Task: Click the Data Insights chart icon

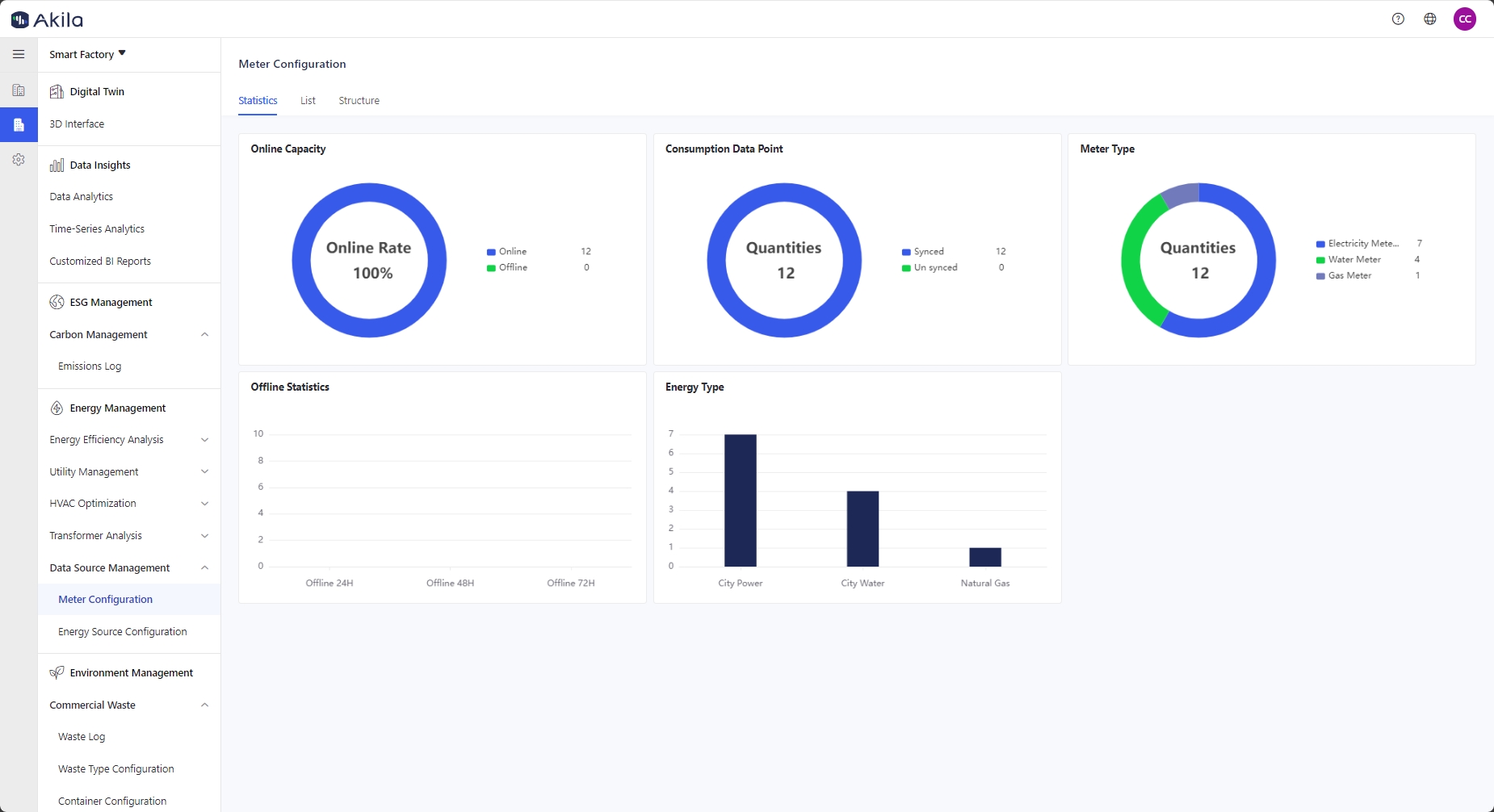Action: click(57, 165)
